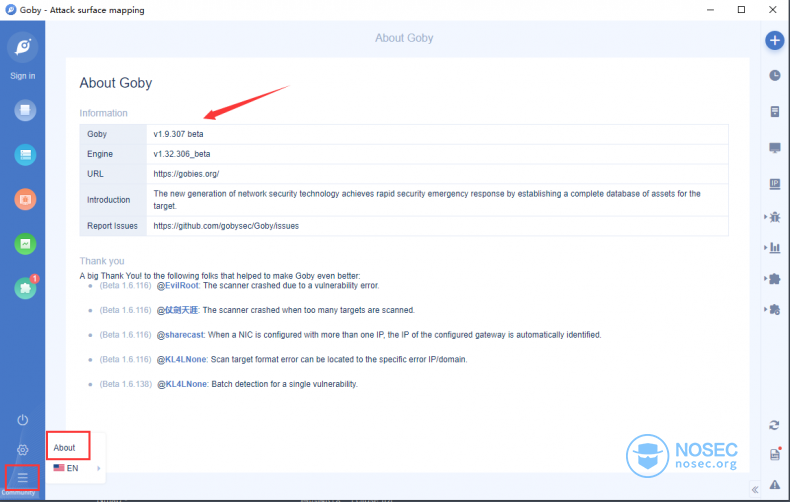Click @KL4LNone on the batch detection row
790x502 pixels.
182,384
